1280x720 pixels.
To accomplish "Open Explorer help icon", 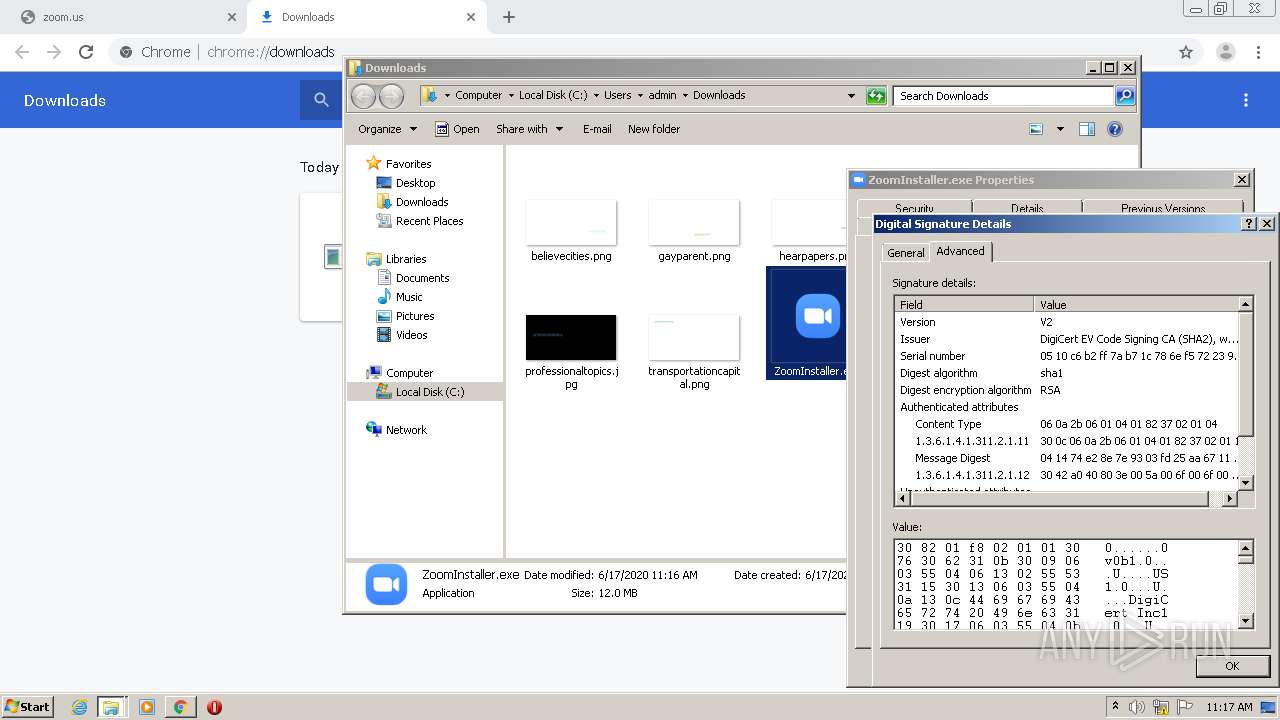I will [x=1115, y=129].
